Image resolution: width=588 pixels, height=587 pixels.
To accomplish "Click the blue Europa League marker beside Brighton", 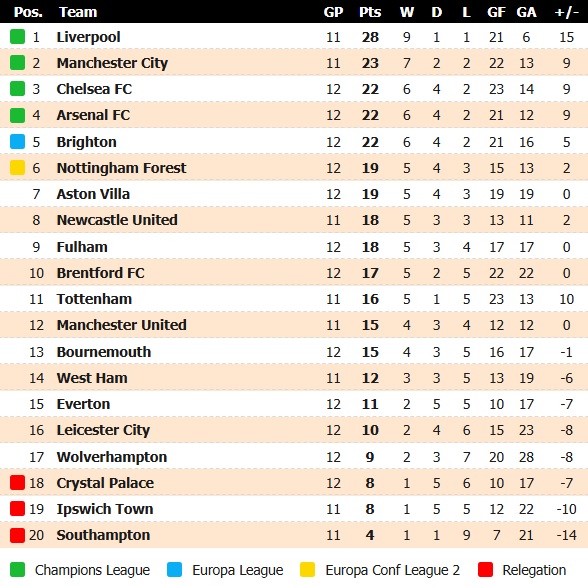I will click(x=17, y=142).
